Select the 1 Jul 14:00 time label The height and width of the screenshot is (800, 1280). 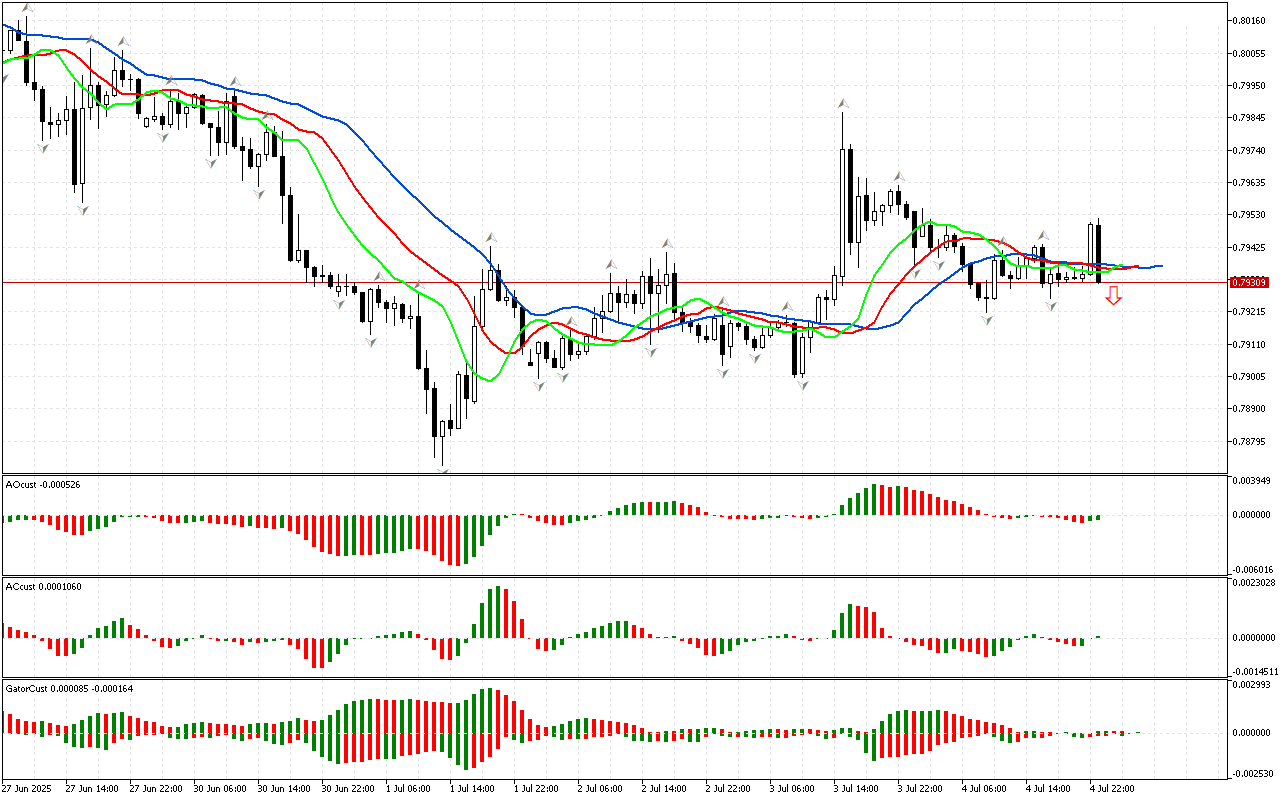[472, 789]
